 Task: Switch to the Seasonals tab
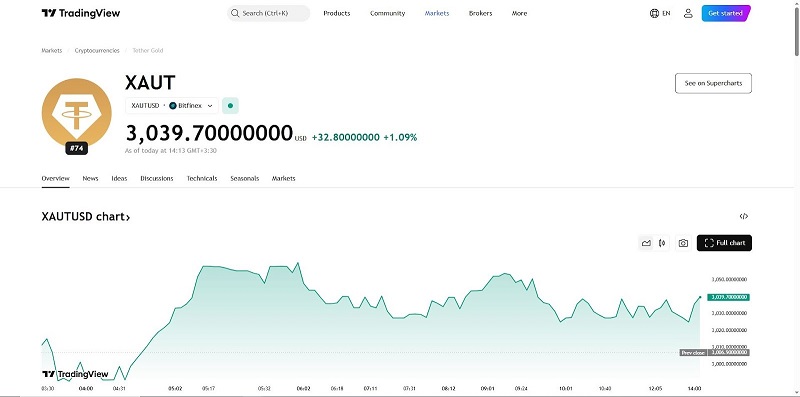pyautogui.click(x=245, y=179)
